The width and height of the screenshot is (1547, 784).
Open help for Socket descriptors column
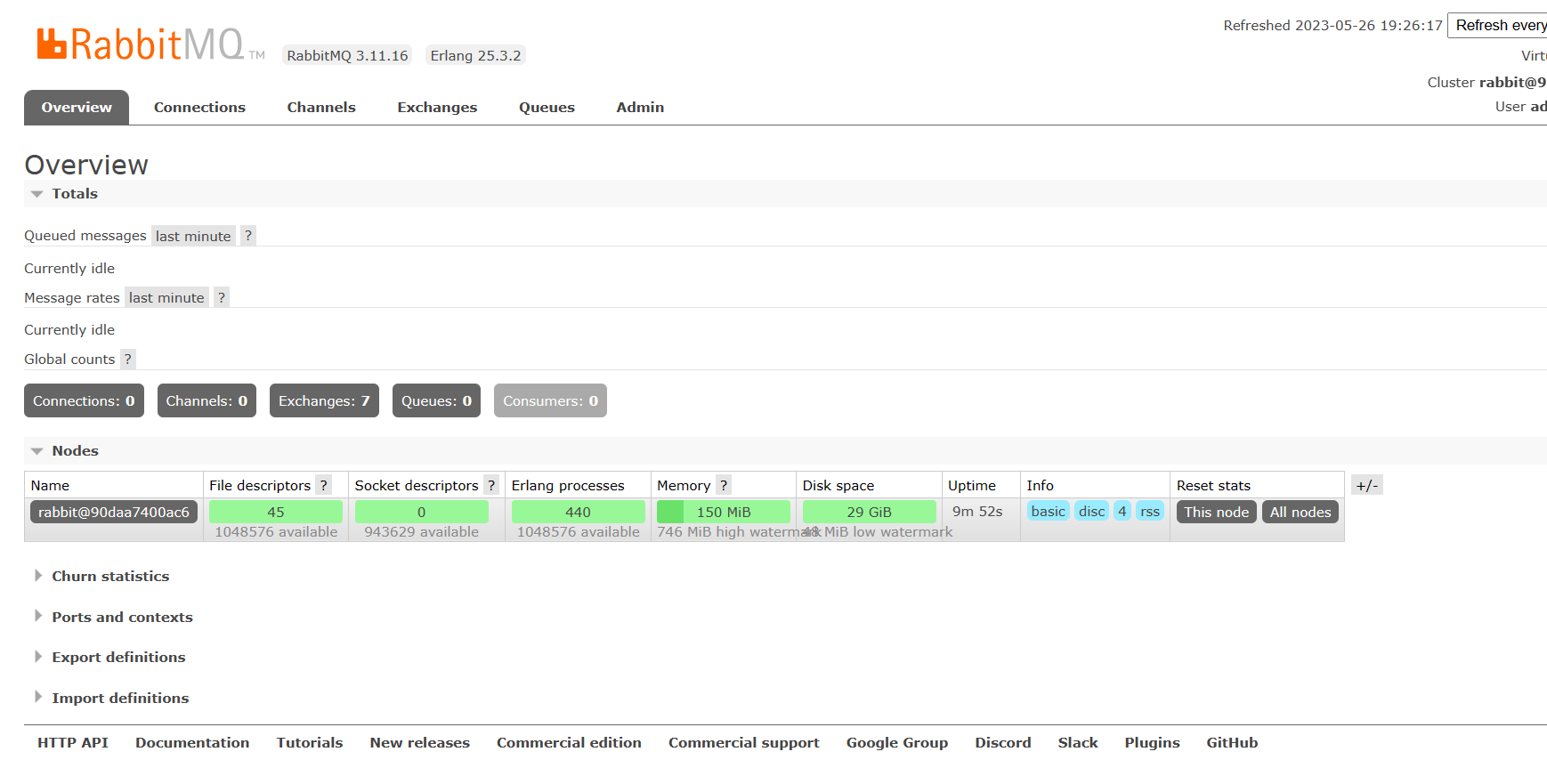(x=491, y=485)
